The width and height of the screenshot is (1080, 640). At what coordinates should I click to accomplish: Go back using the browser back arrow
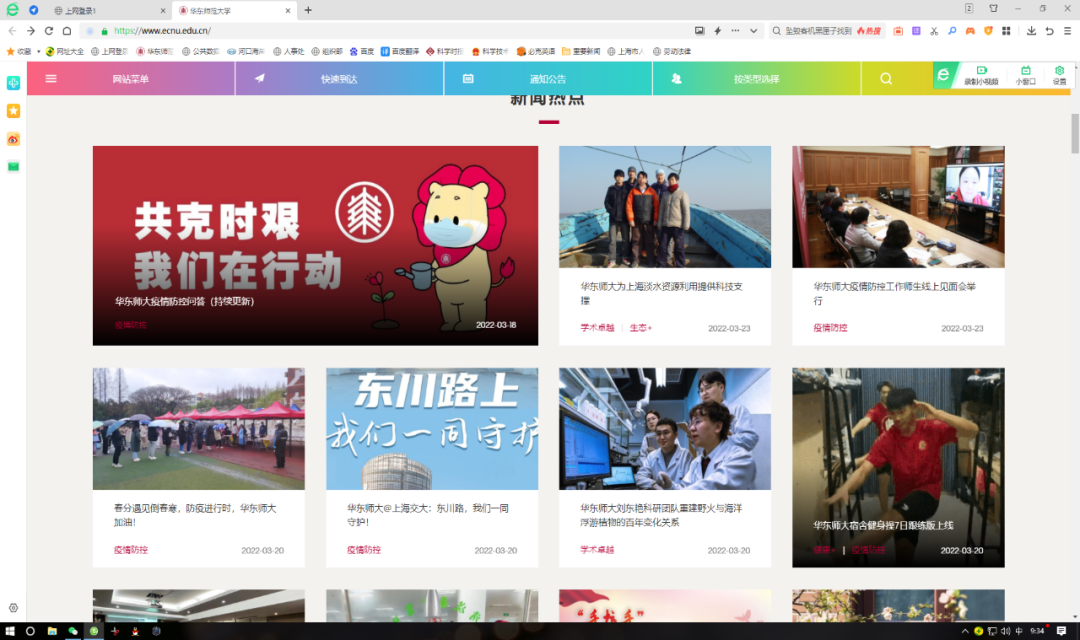pyautogui.click(x=12, y=30)
